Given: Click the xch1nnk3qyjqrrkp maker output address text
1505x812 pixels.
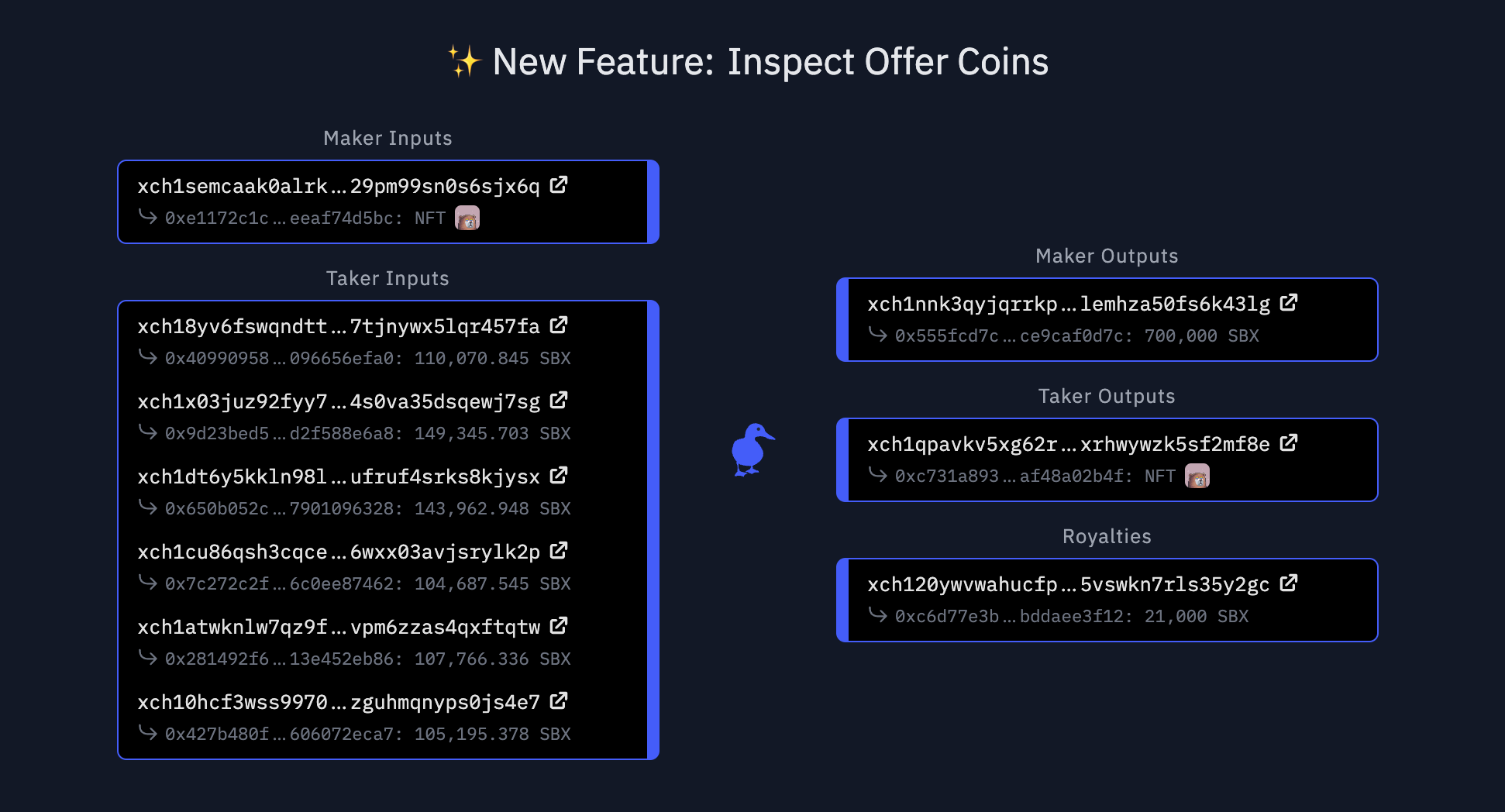Looking at the screenshot, I should (1069, 304).
